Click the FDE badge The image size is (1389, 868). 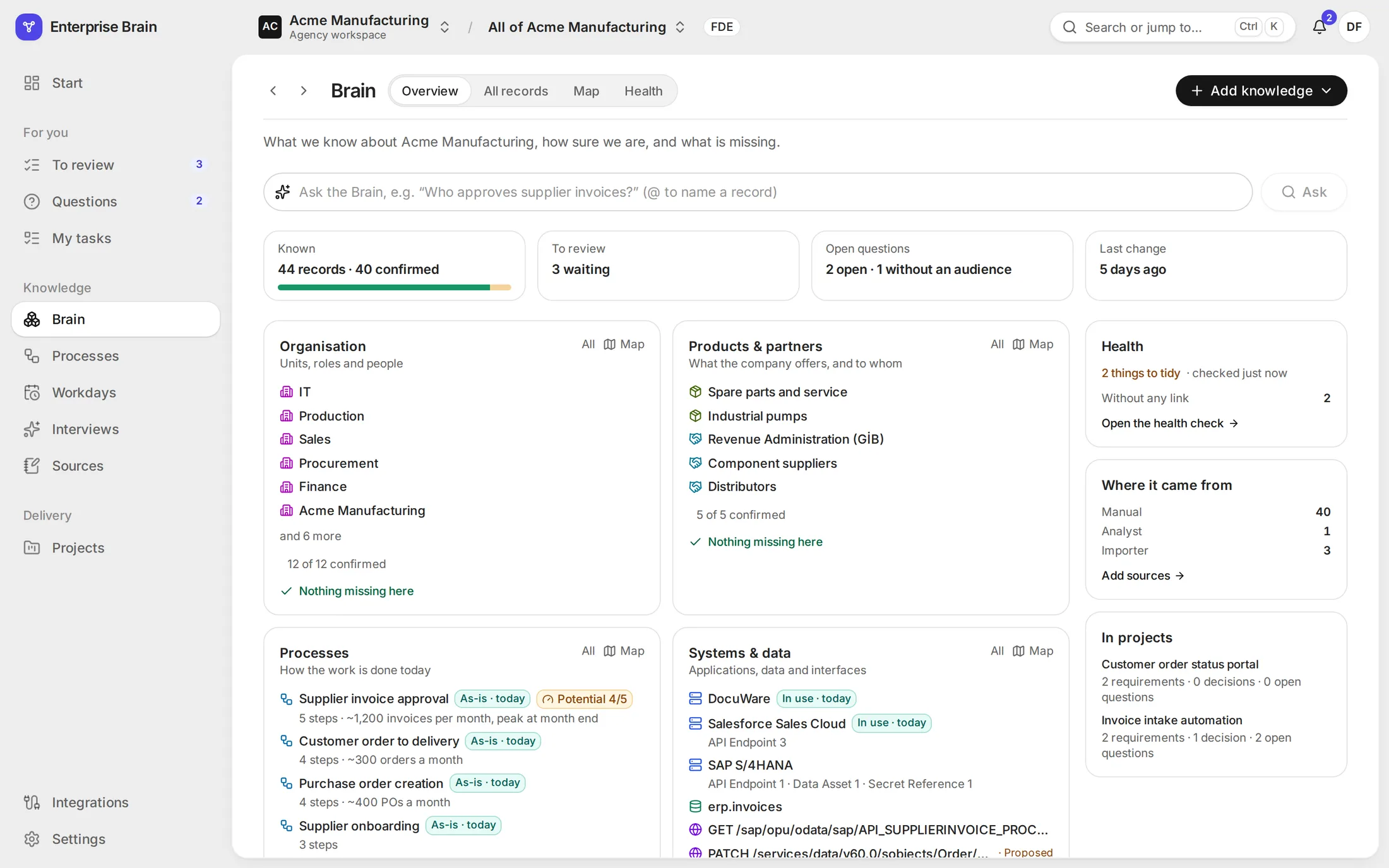722,27
